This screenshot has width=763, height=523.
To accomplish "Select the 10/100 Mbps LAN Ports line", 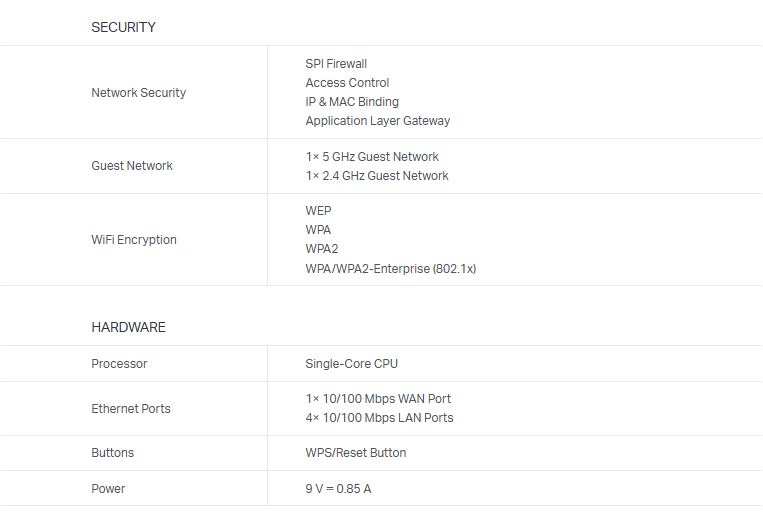I will coord(379,418).
